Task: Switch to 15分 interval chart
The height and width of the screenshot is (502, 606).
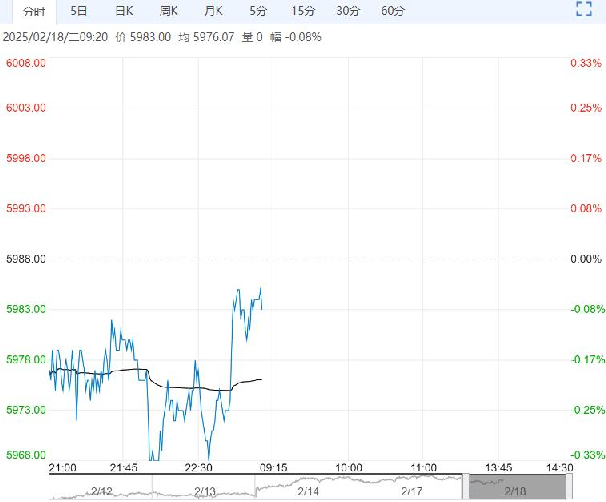Action: [x=303, y=11]
